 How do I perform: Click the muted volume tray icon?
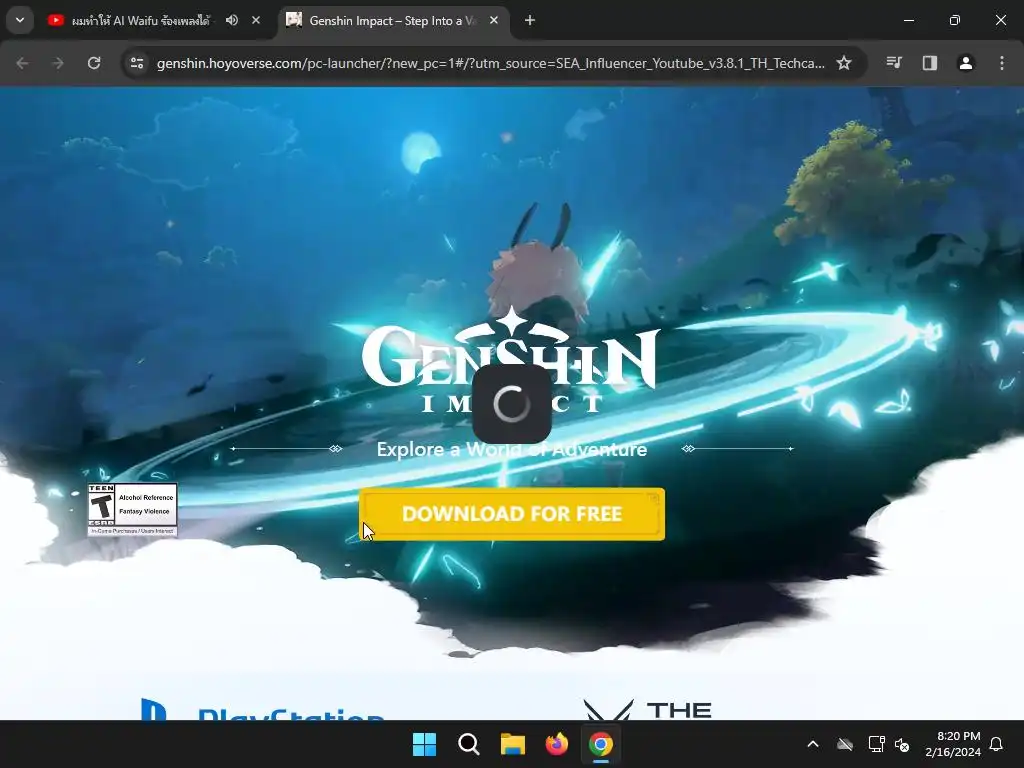pos(903,744)
